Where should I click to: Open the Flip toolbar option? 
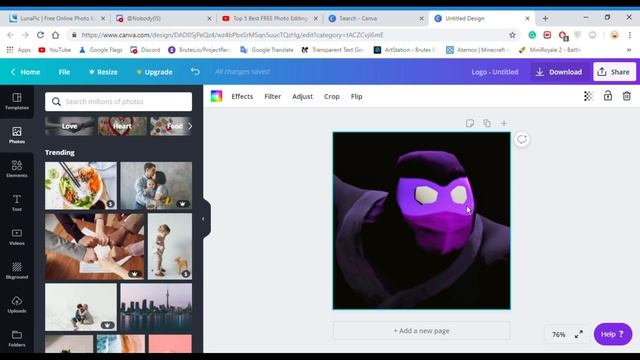(x=356, y=96)
